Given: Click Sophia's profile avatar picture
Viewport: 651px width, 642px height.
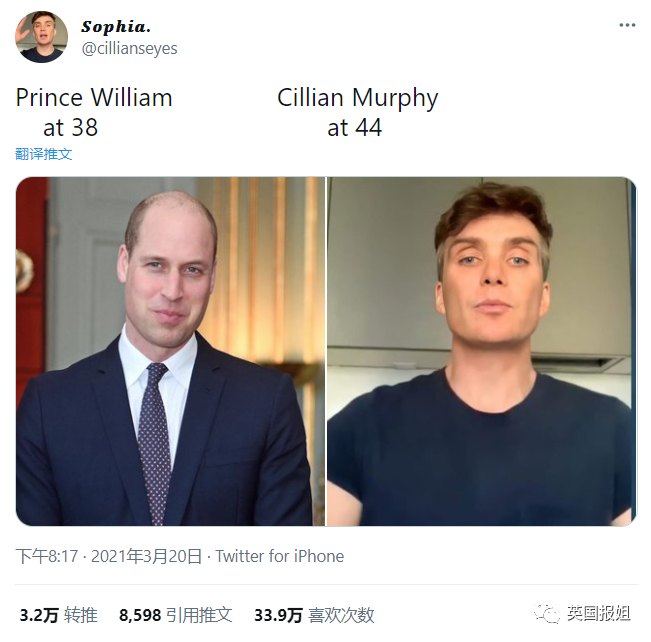Looking at the screenshot, I should [x=41, y=37].
